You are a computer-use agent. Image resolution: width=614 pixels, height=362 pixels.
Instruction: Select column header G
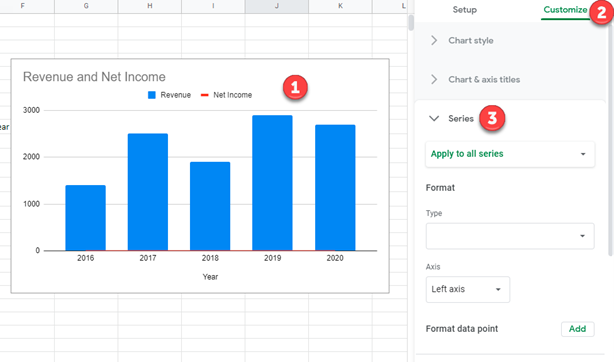click(86, 6)
